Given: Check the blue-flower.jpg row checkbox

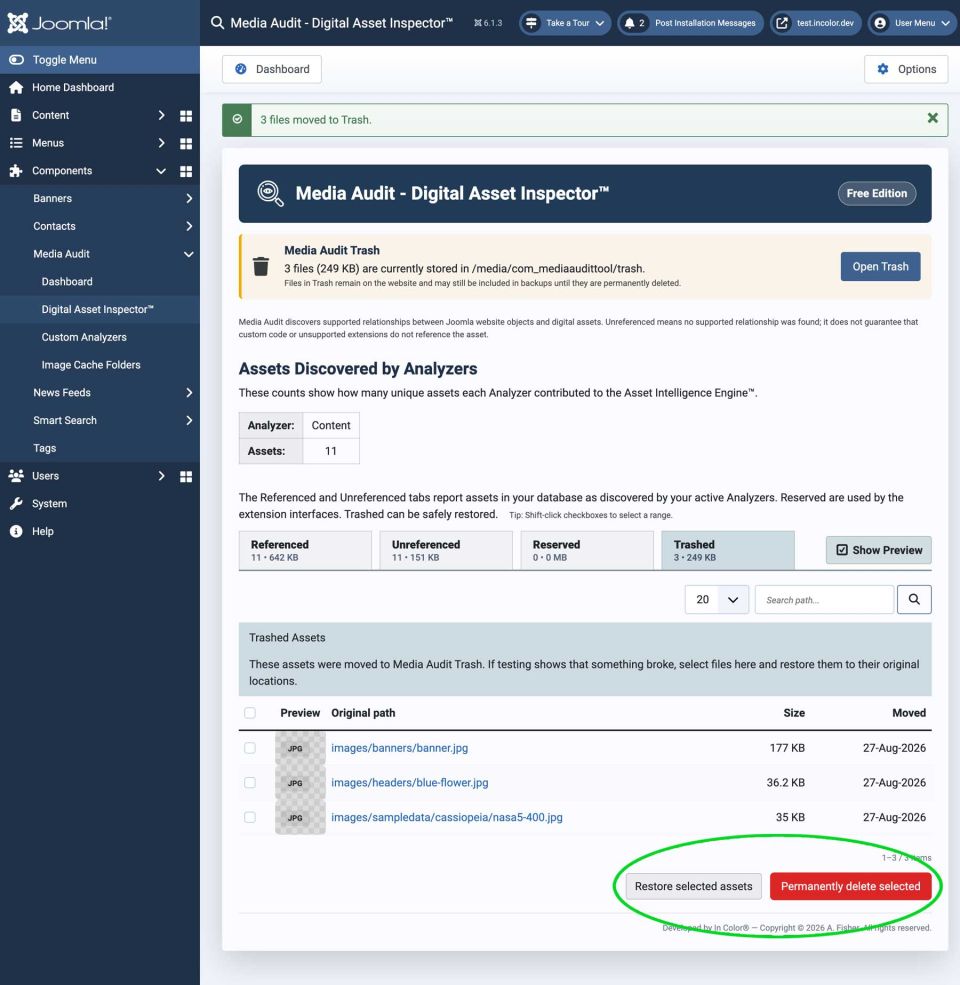Looking at the screenshot, I should [x=250, y=783].
